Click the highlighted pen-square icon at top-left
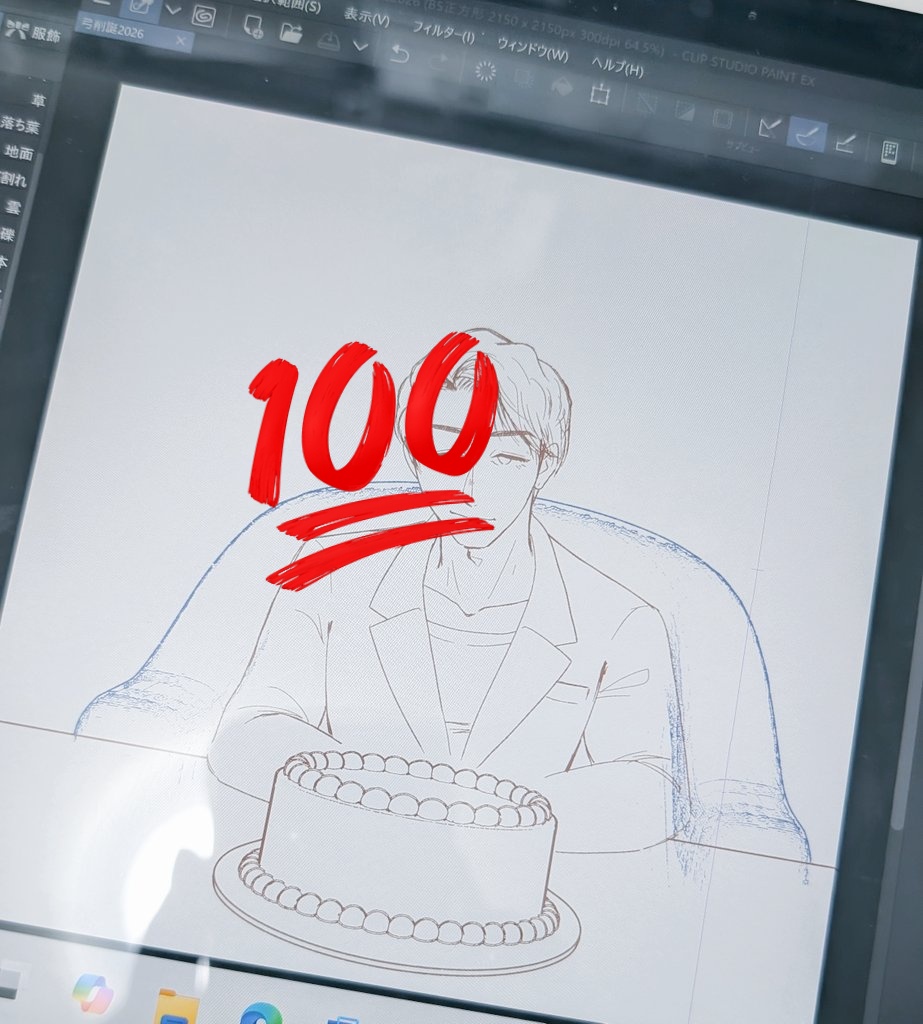The height and width of the screenshot is (1024, 923). pos(141,6)
